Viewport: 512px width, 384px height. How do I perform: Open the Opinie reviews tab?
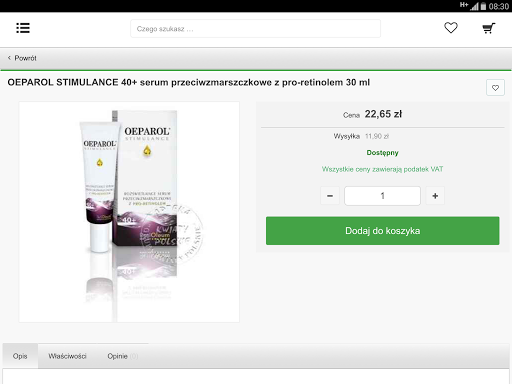click(x=122, y=356)
